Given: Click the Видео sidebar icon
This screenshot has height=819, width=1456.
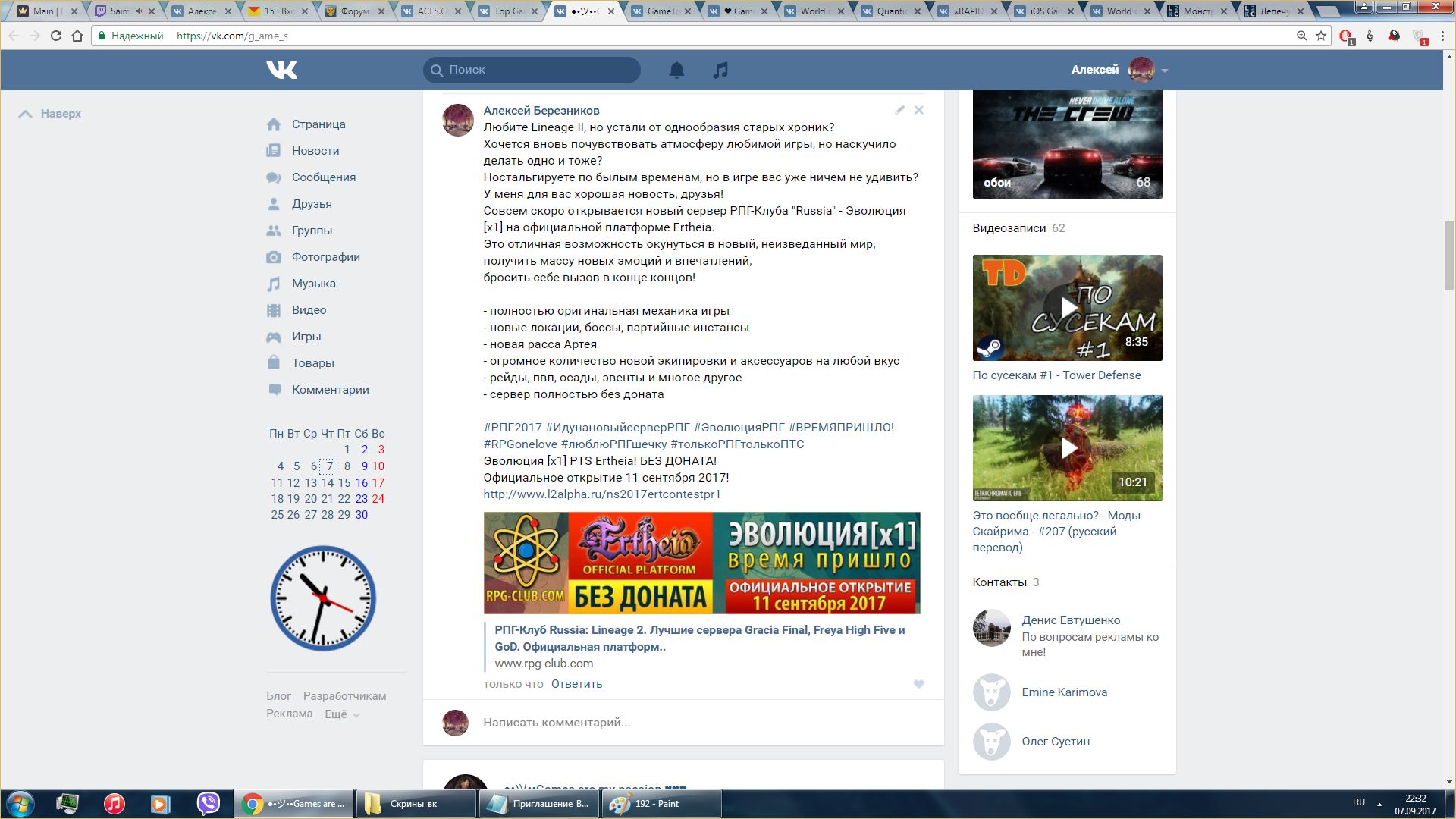Looking at the screenshot, I should (x=274, y=310).
